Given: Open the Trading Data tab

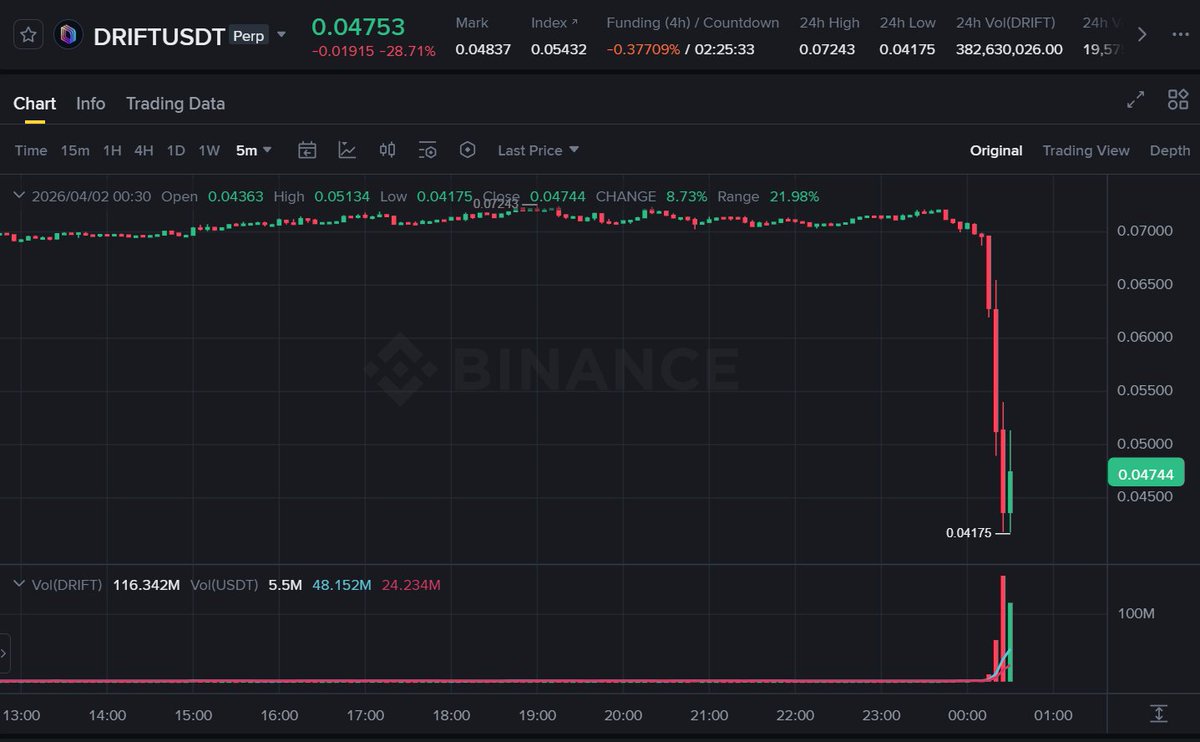Looking at the screenshot, I should coord(175,103).
